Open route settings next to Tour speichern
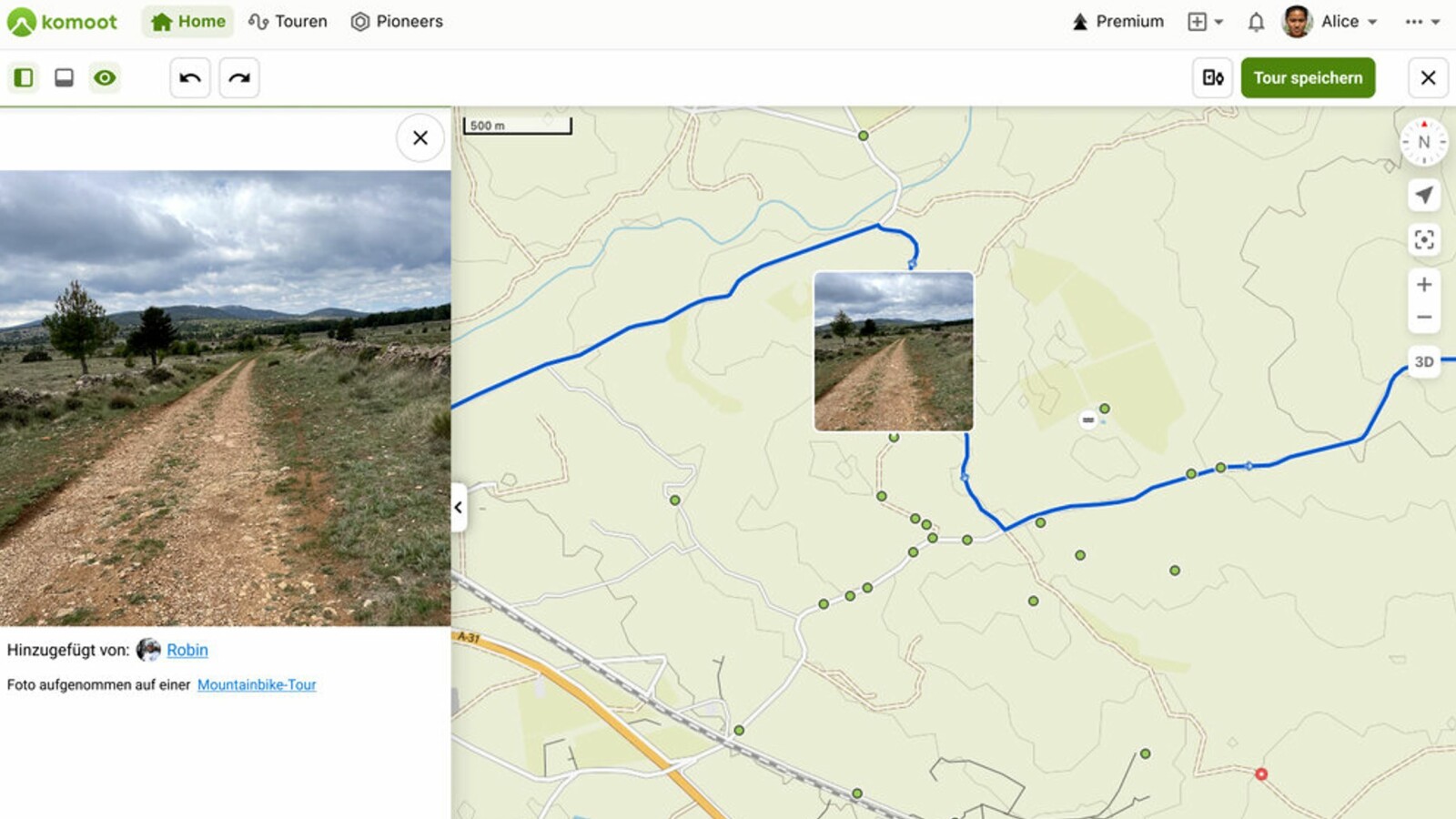This screenshot has width=1456, height=819. pos(1213,78)
